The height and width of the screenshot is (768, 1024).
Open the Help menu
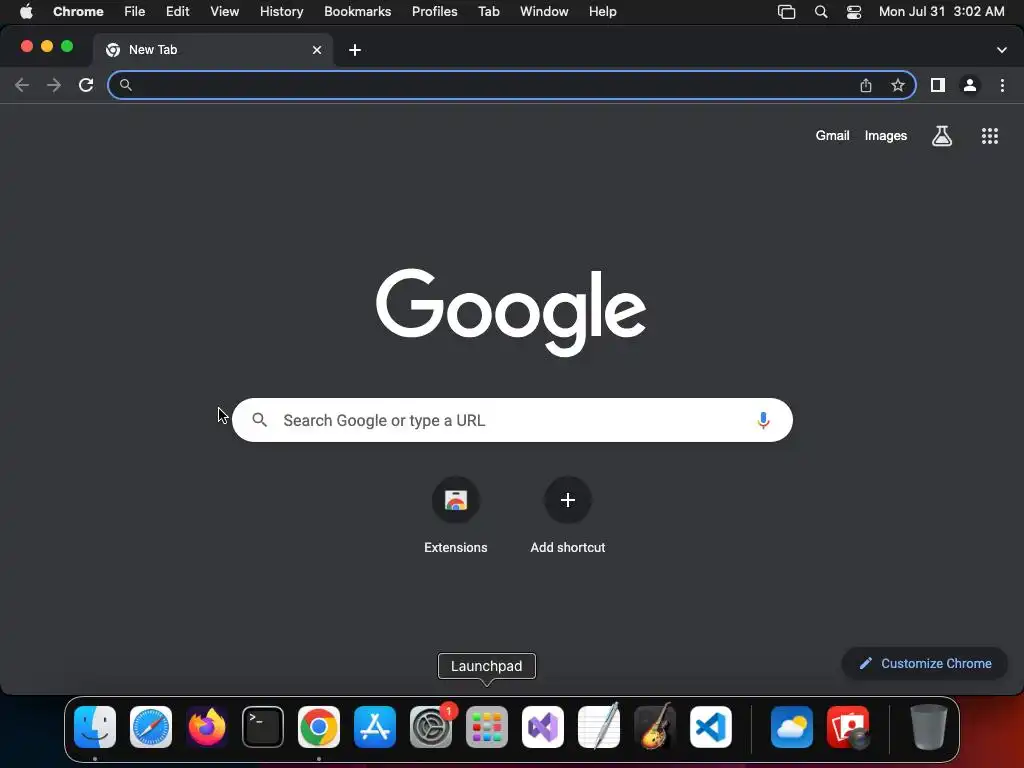click(x=602, y=12)
